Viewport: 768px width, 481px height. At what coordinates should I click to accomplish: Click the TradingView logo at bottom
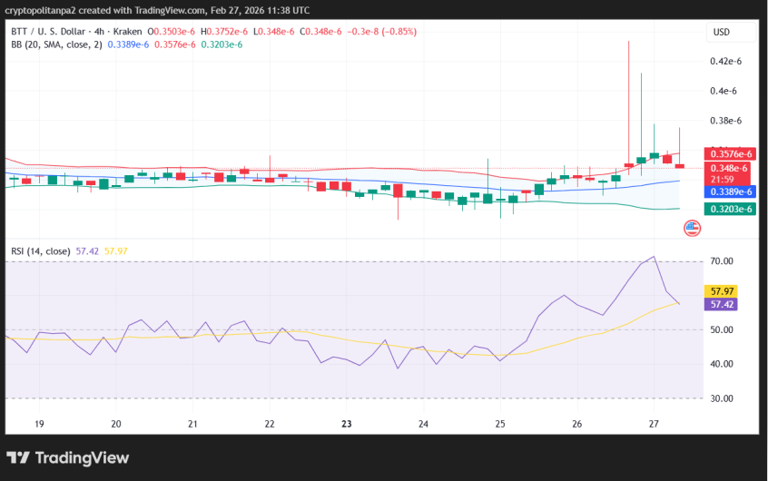point(68,458)
